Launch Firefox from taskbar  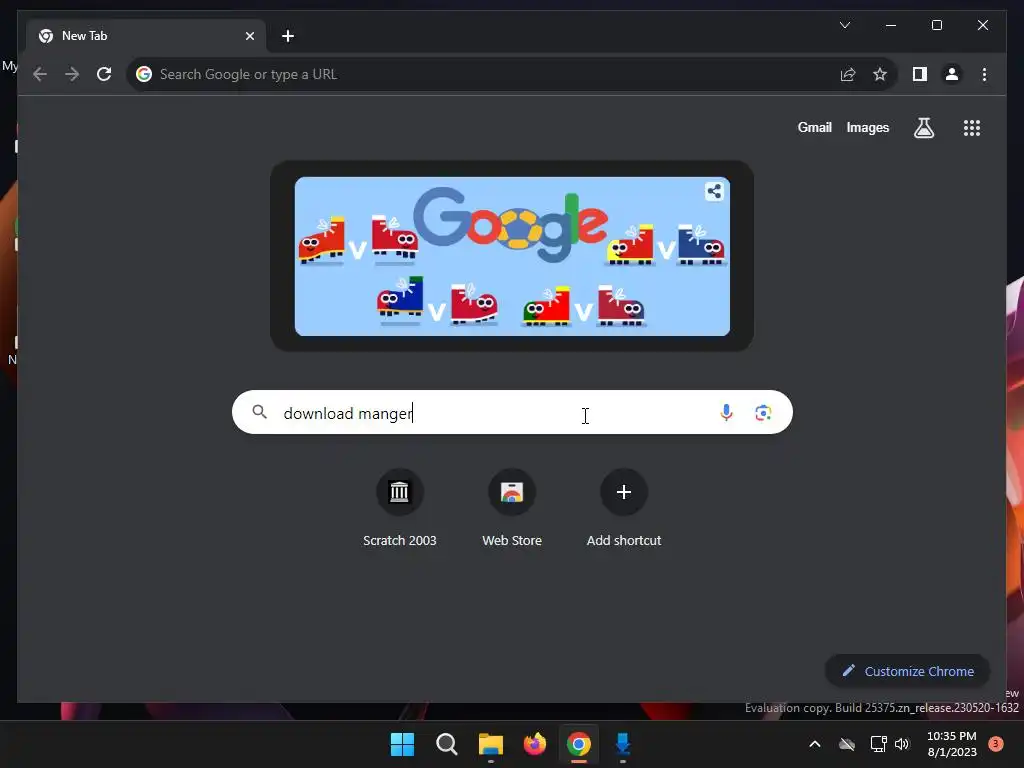point(535,744)
